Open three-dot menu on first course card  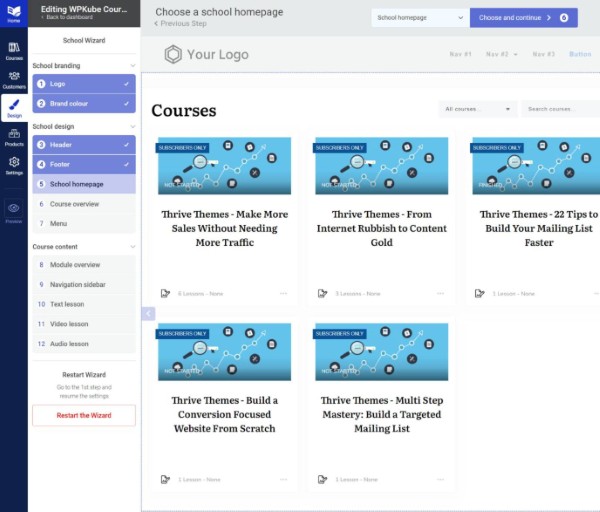(x=284, y=293)
